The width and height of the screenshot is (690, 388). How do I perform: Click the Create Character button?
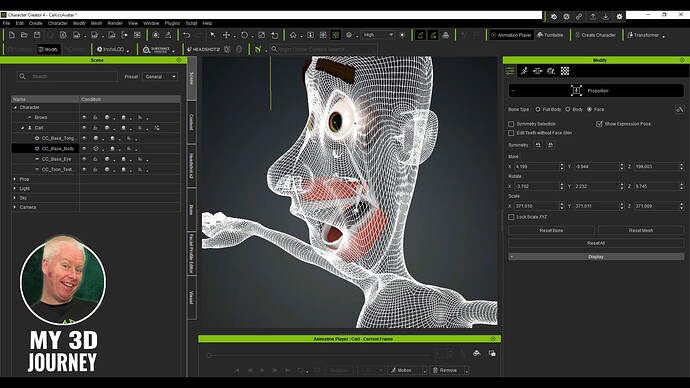tap(595, 35)
